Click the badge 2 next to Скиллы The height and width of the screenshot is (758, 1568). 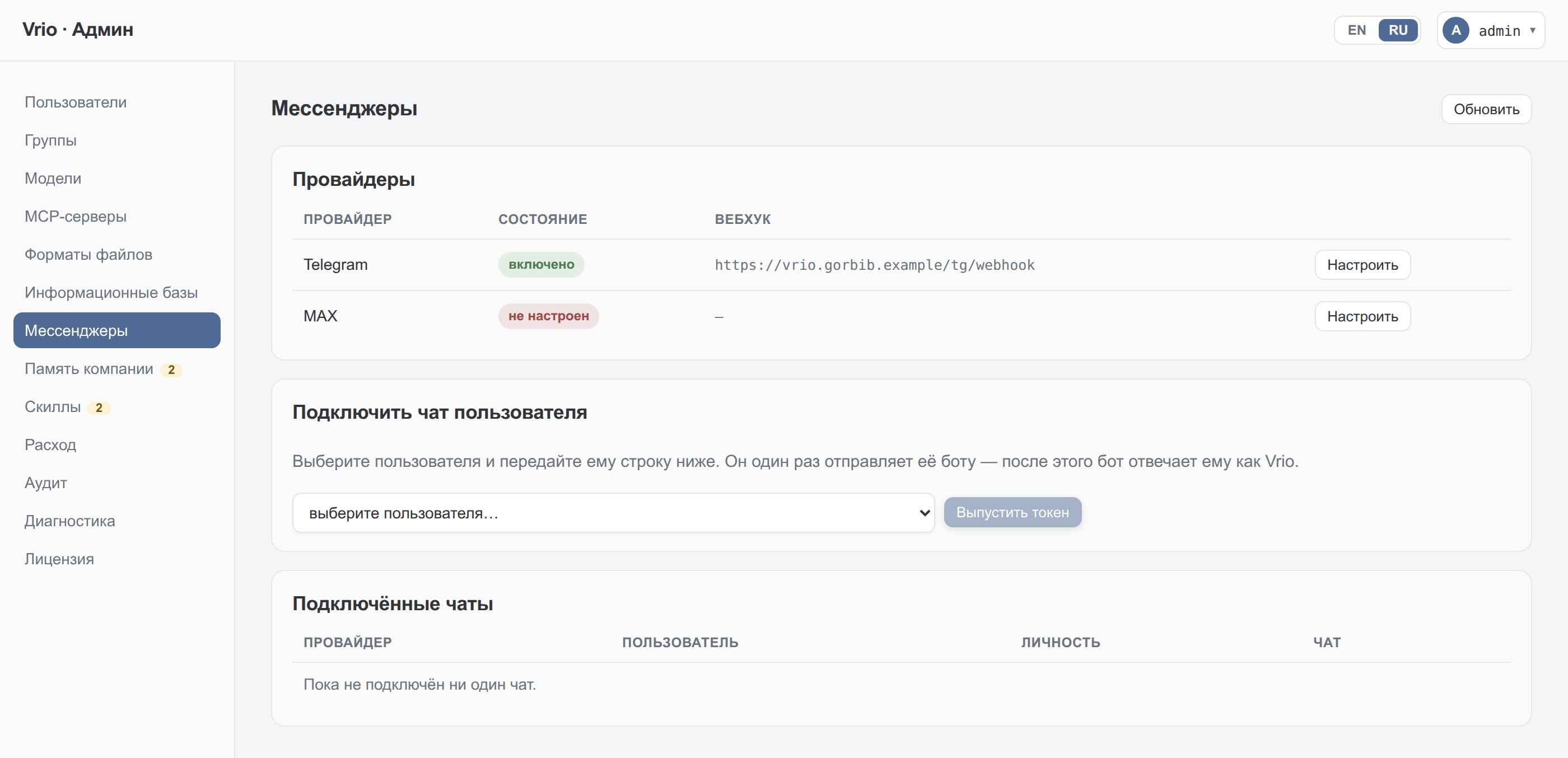click(99, 408)
